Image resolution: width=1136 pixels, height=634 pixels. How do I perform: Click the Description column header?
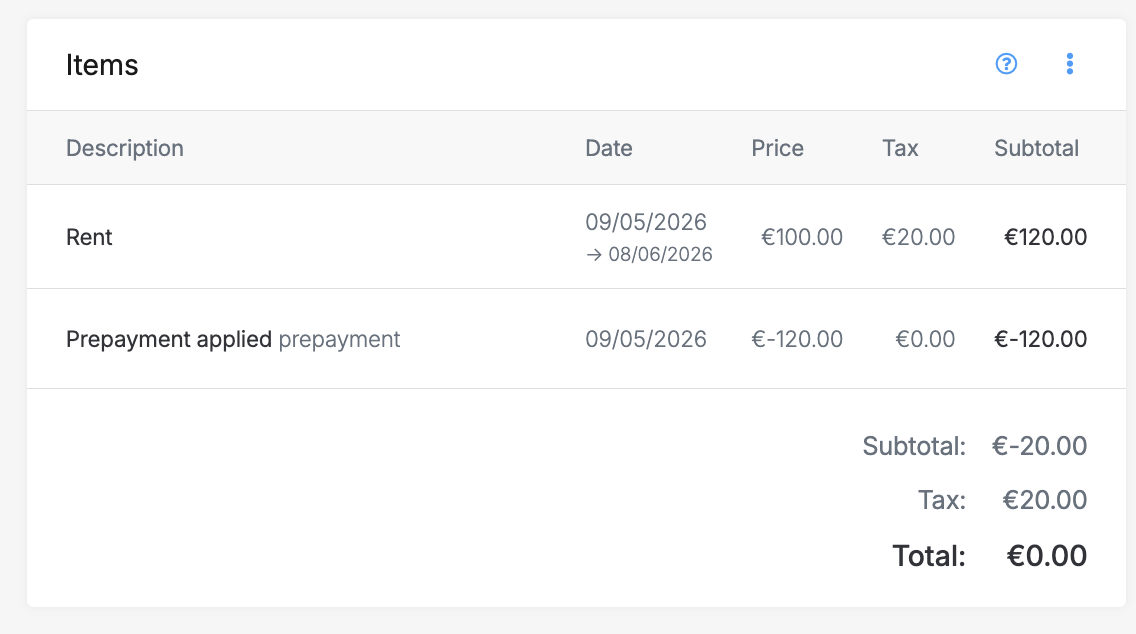tap(125, 148)
